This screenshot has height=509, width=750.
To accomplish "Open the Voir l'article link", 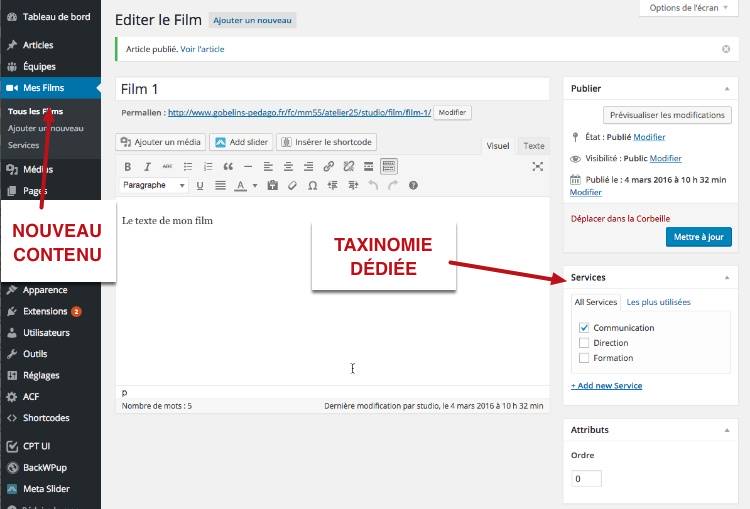I will click(202, 49).
